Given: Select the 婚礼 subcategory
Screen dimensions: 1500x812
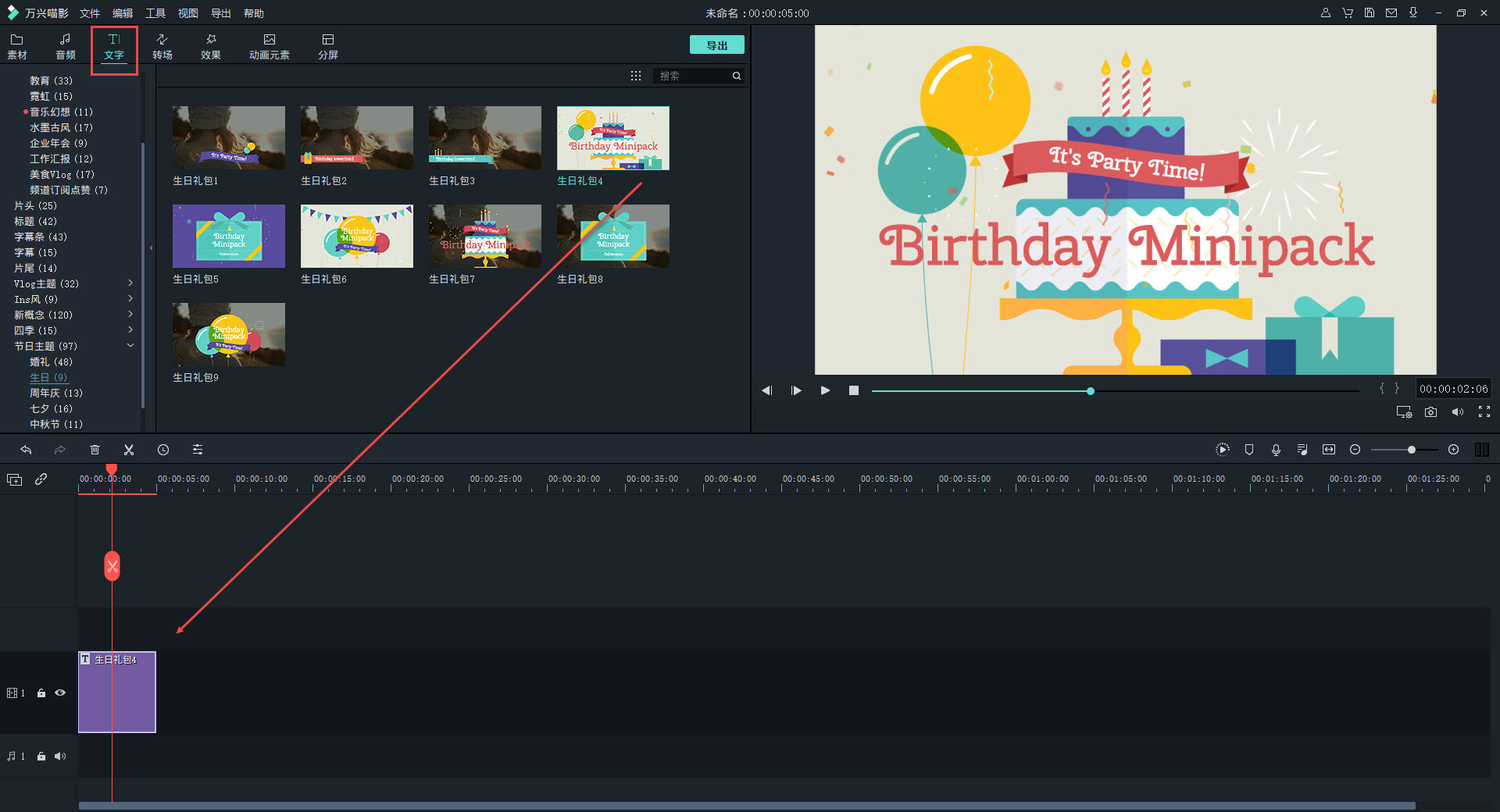Looking at the screenshot, I should pos(51,361).
